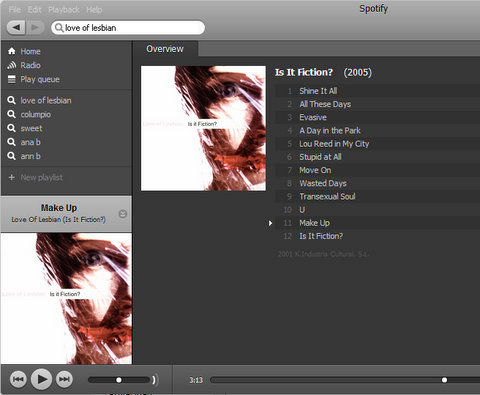Switch to the Overview tab
Image resolution: width=480 pixels, height=395 pixels.
pyautogui.click(x=165, y=49)
